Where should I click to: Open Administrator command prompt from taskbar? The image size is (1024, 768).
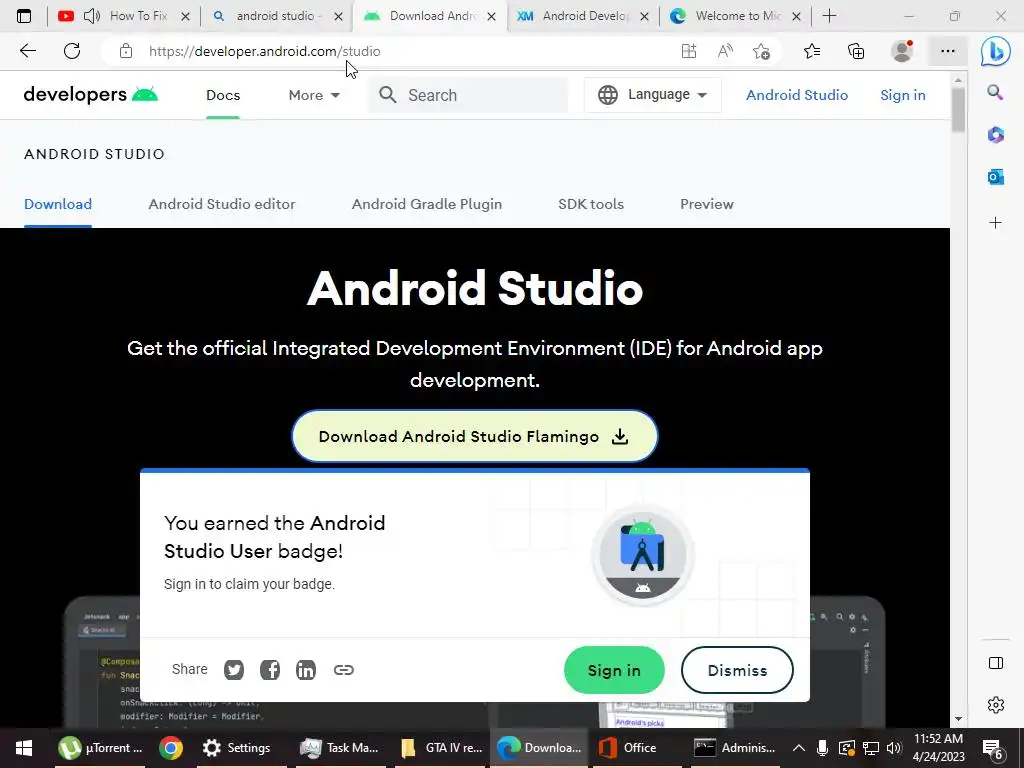pyautogui.click(x=734, y=748)
